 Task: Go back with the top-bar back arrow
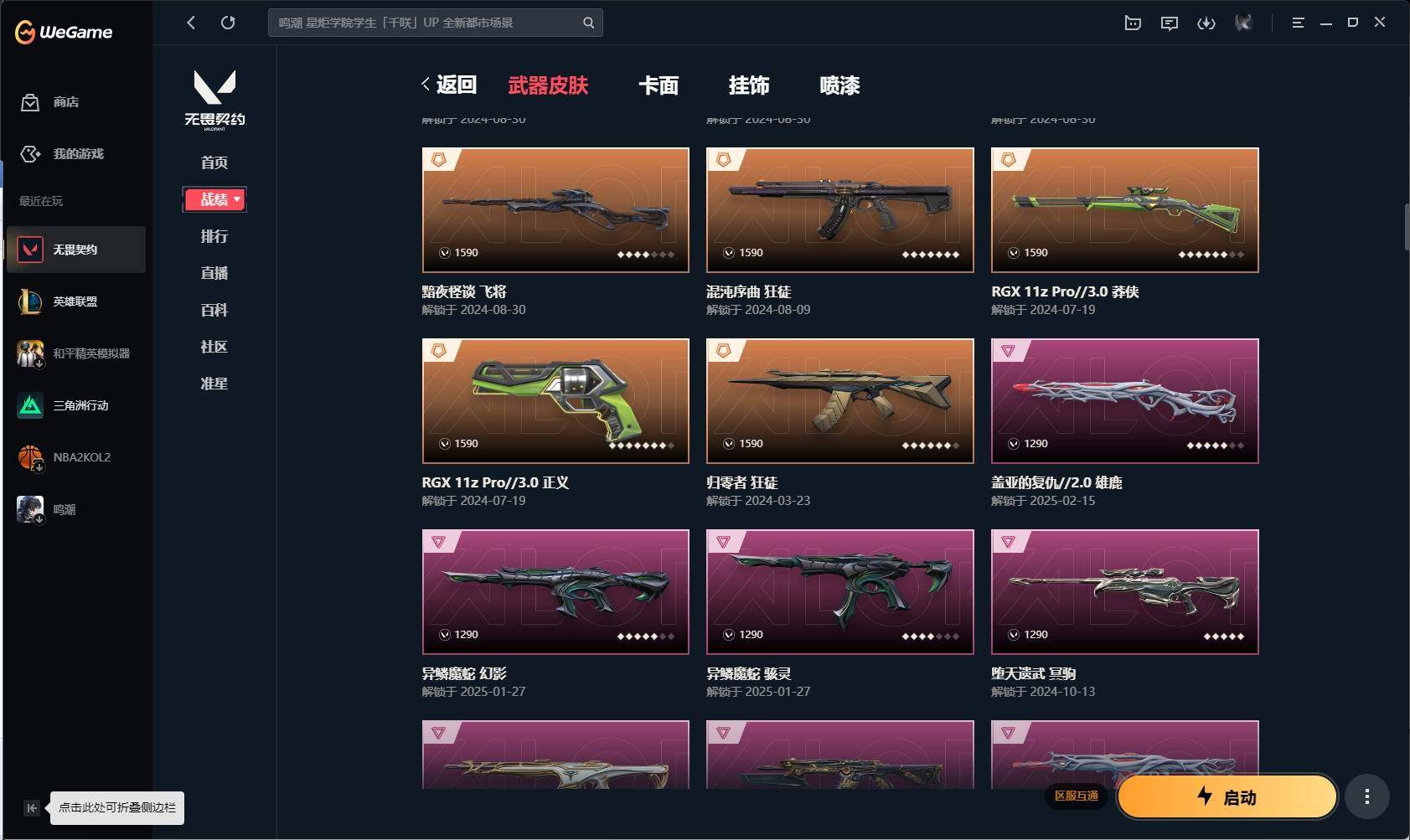191,23
